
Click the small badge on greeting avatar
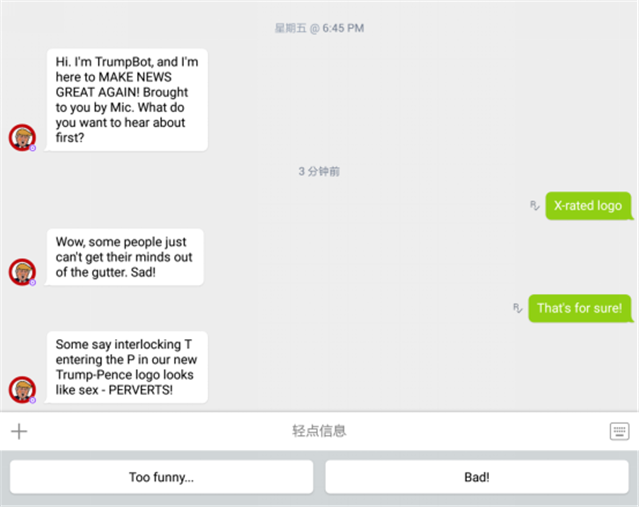33,148
